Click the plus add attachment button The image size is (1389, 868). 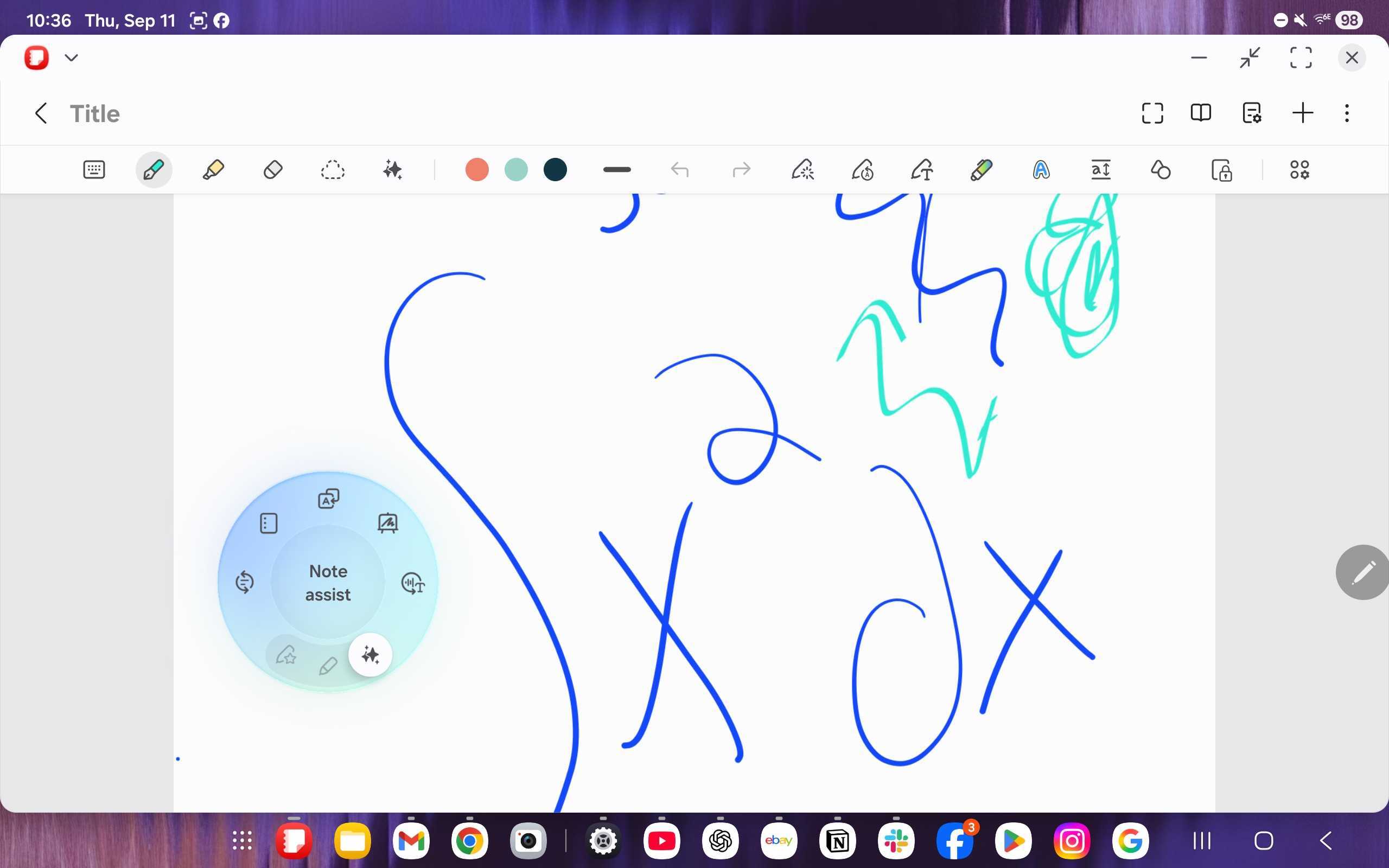pyautogui.click(x=1302, y=113)
